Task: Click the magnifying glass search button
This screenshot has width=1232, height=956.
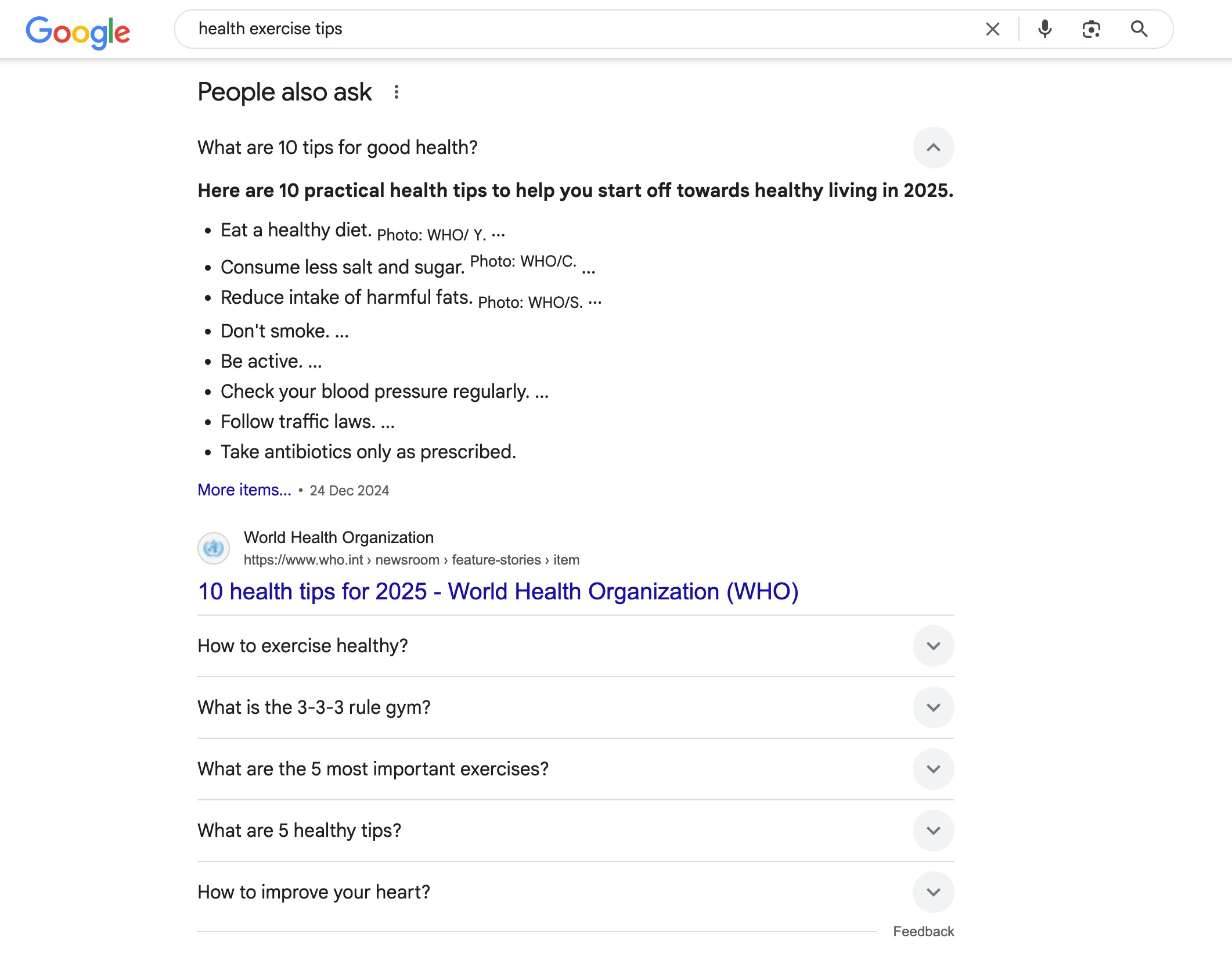Action: 1139,29
